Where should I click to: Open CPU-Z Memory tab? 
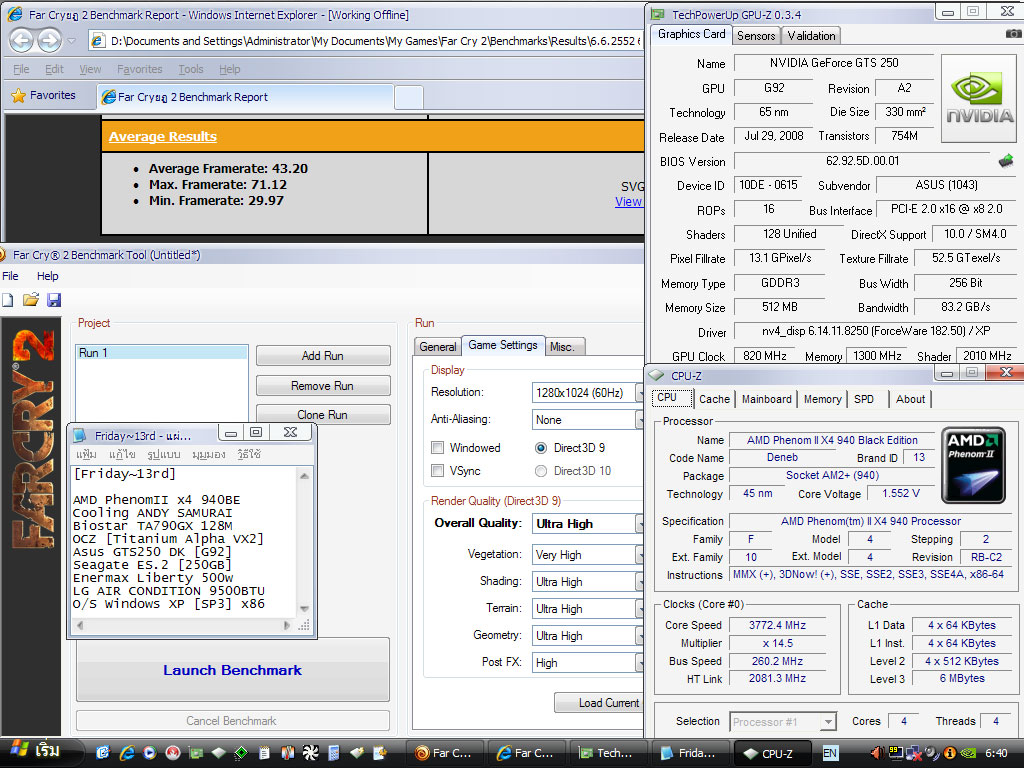point(822,399)
